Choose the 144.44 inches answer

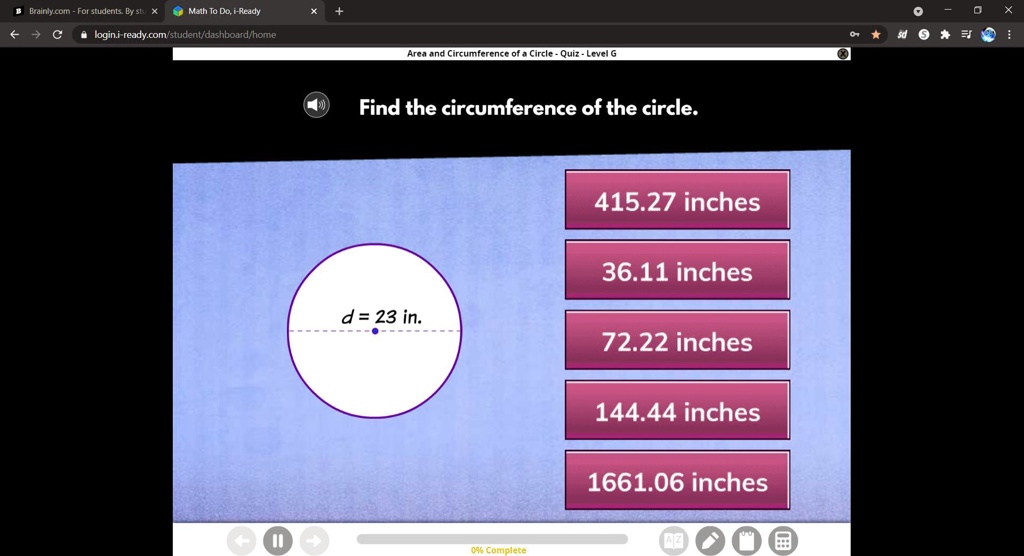[677, 410]
